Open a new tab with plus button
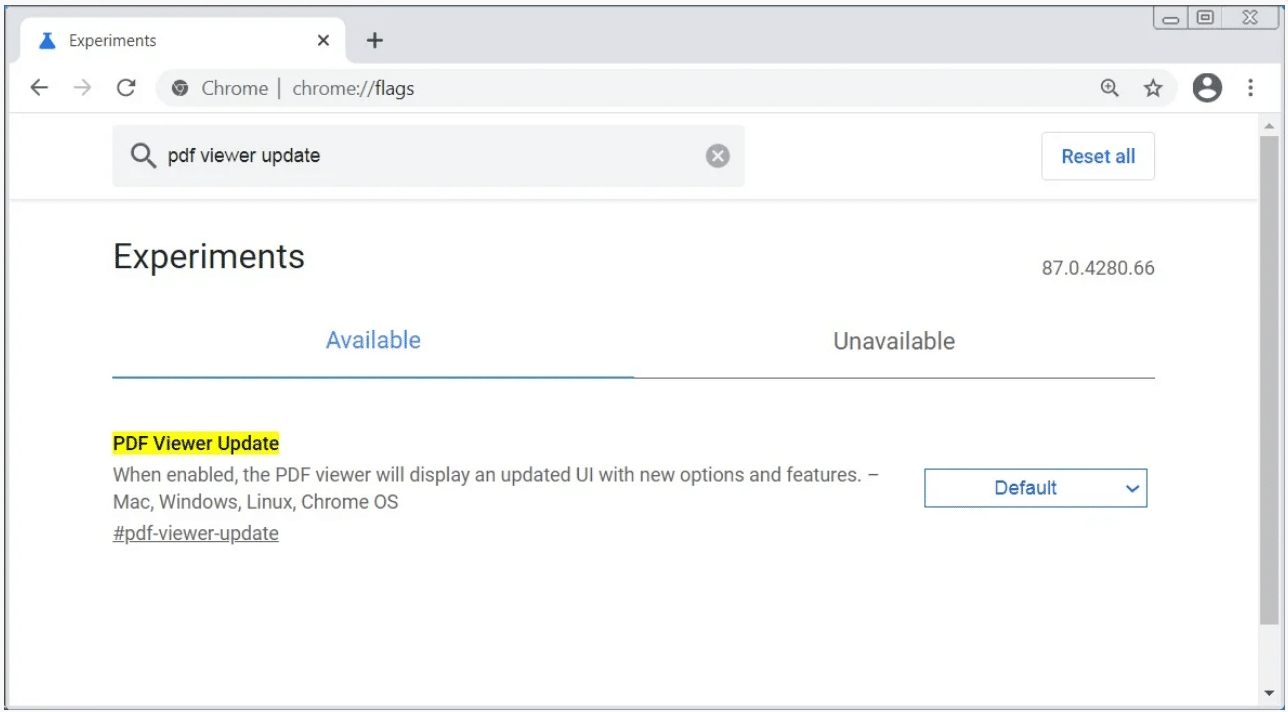 click(374, 41)
